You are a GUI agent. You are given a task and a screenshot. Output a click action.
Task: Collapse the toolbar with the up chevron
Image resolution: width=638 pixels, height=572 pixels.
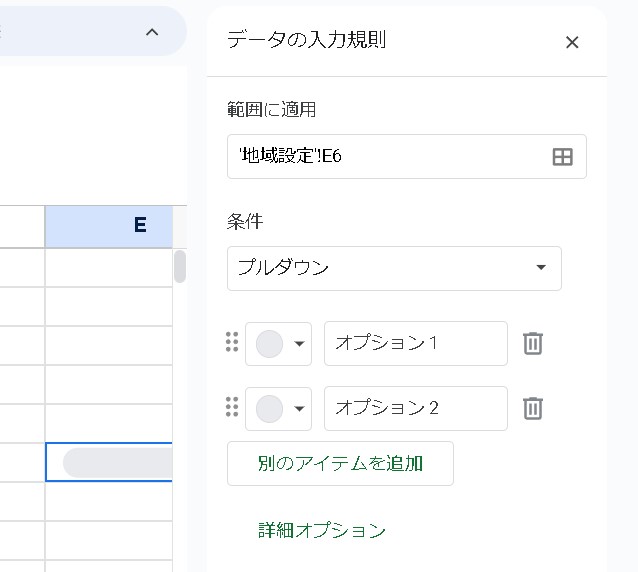pyautogui.click(x=152, y=32)
